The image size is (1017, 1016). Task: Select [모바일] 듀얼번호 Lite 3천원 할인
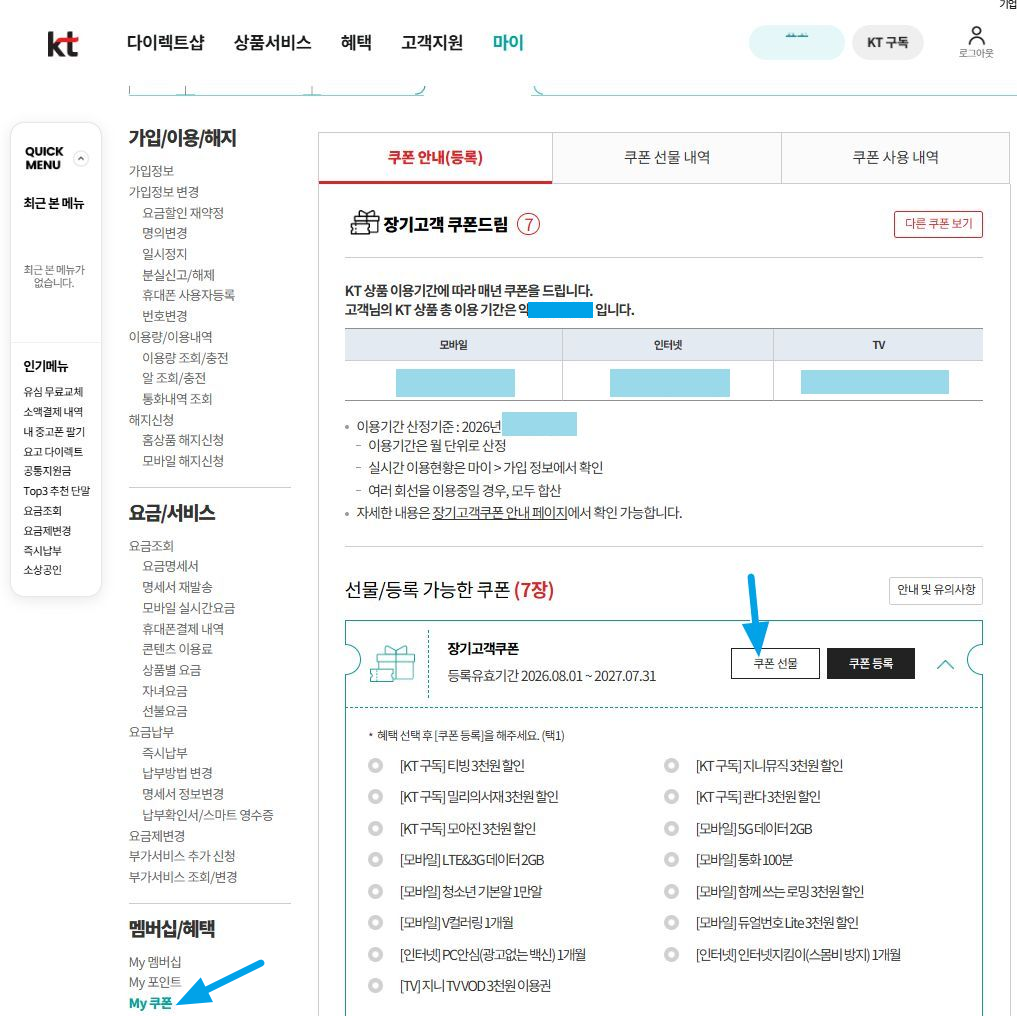coord(671,923)
